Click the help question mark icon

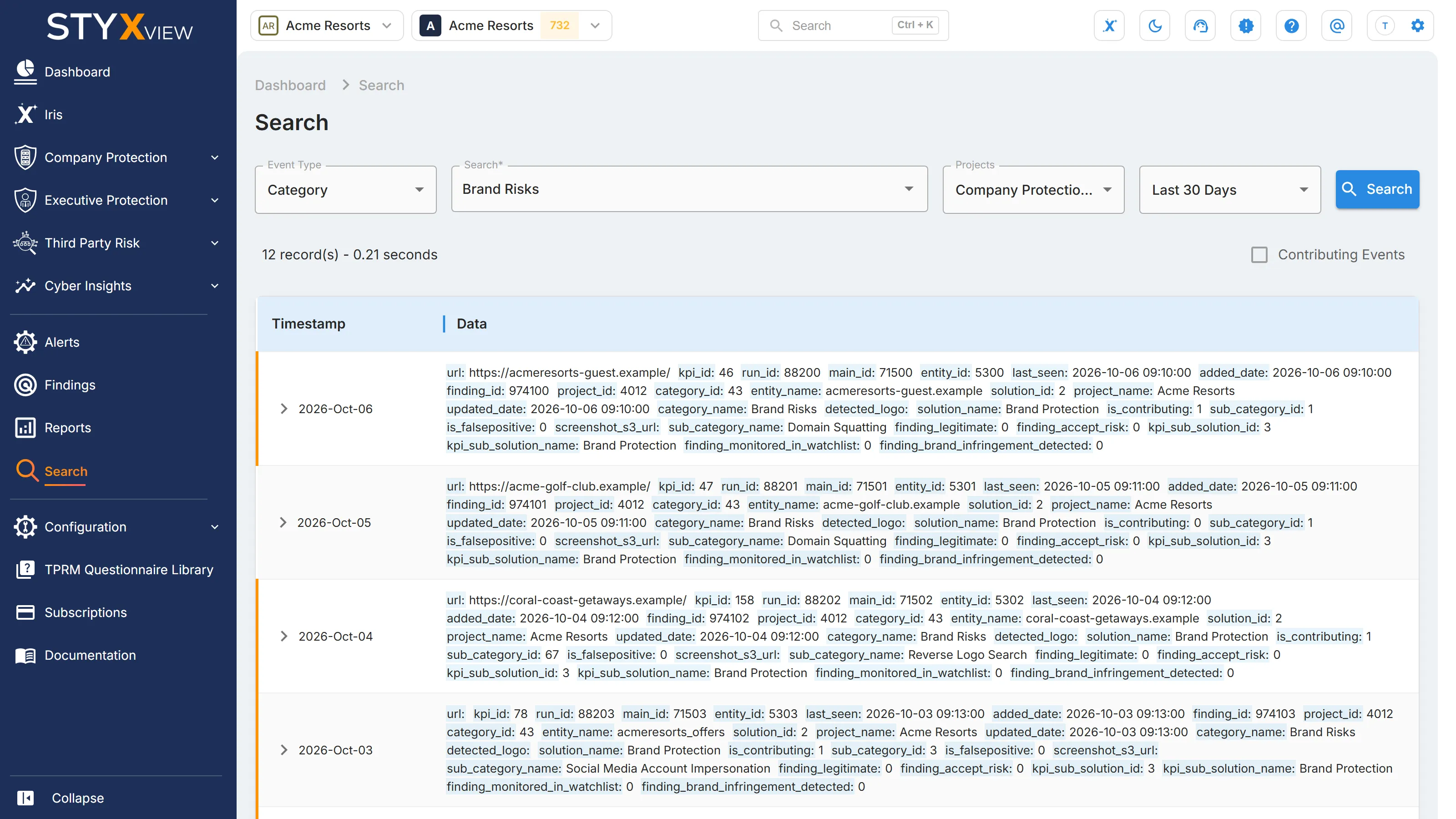click(1291, 25)
